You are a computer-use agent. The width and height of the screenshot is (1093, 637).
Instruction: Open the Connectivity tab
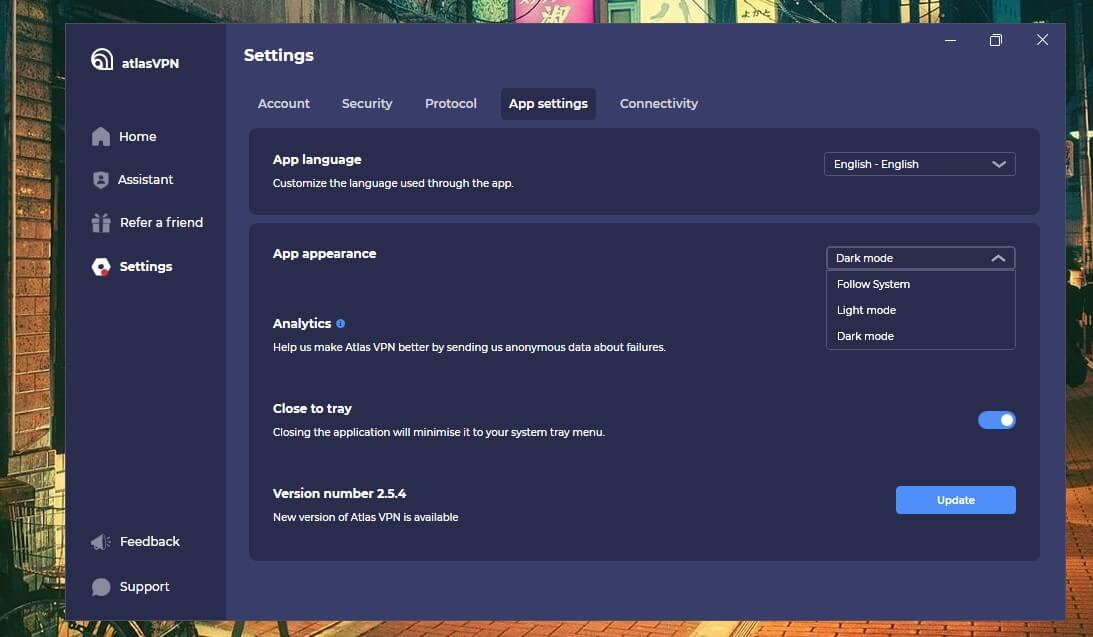[658, 104]
